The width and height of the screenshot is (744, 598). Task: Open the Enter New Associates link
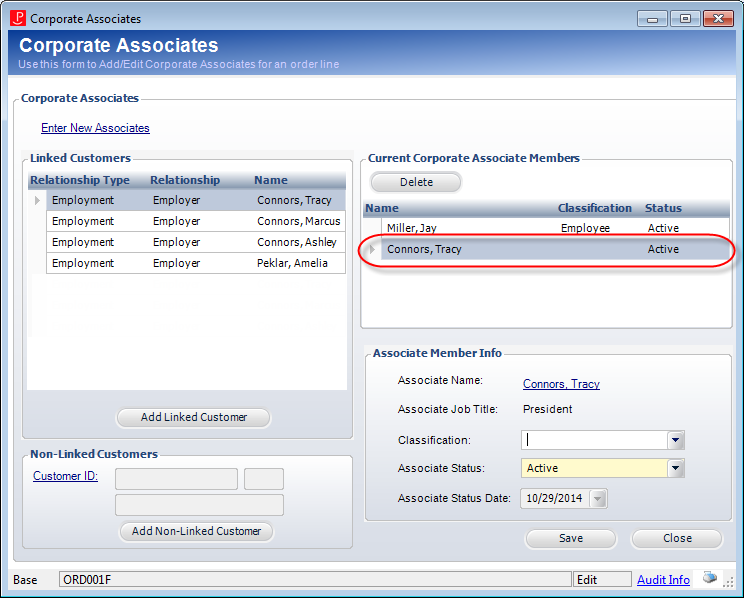[x=95, y=128]
